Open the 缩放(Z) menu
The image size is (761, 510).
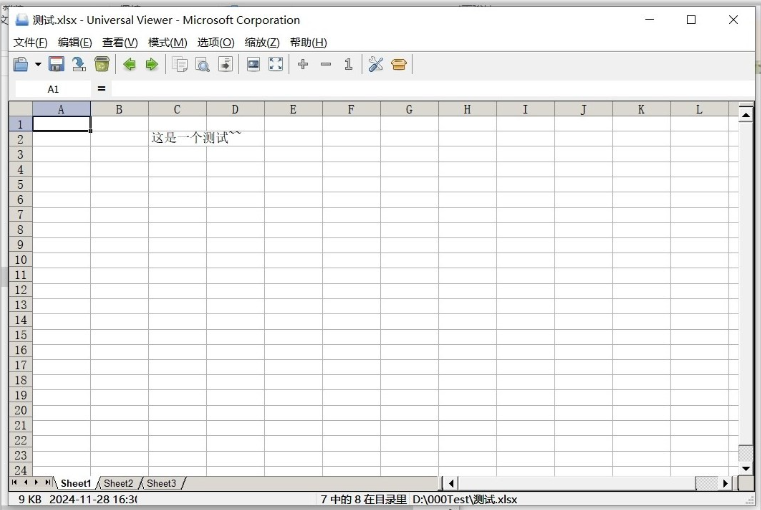(x=262, y=43)
